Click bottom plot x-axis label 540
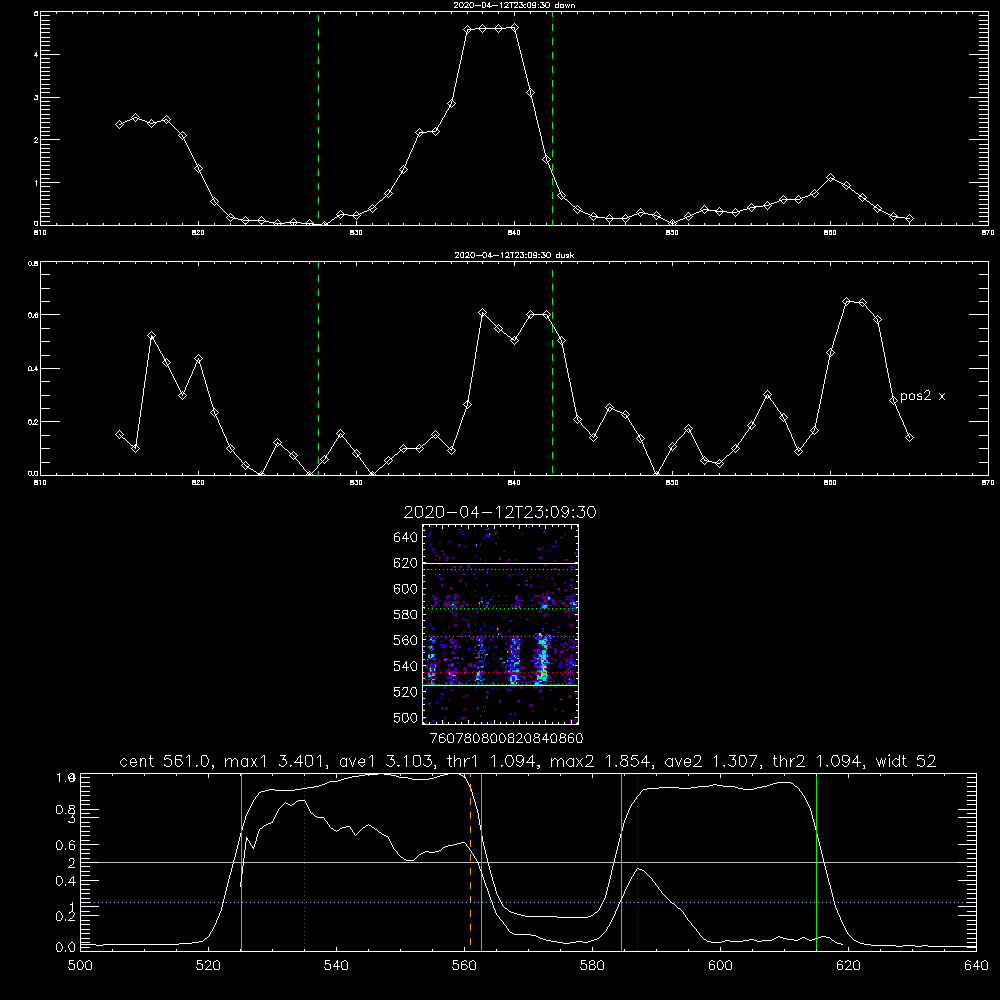This screenshot has height=1000, width=1000. click(336, 966)
